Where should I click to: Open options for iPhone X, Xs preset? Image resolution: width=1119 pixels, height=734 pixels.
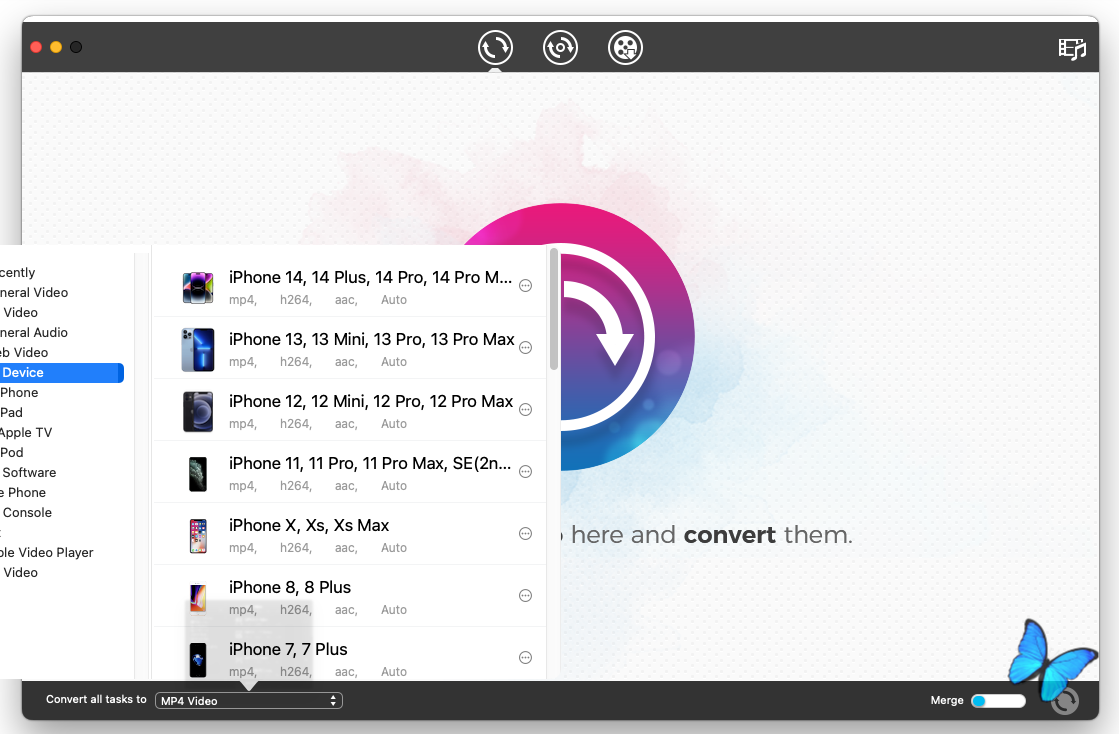[x=525, y=534]
